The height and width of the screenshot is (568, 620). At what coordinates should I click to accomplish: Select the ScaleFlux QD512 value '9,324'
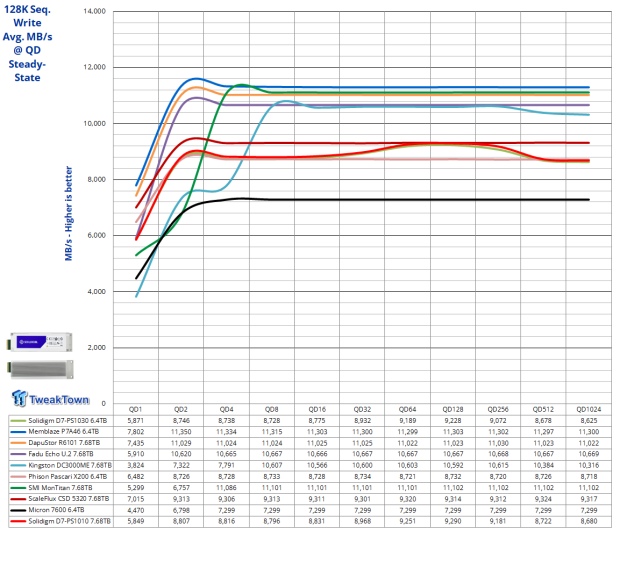tap(543, 499)
